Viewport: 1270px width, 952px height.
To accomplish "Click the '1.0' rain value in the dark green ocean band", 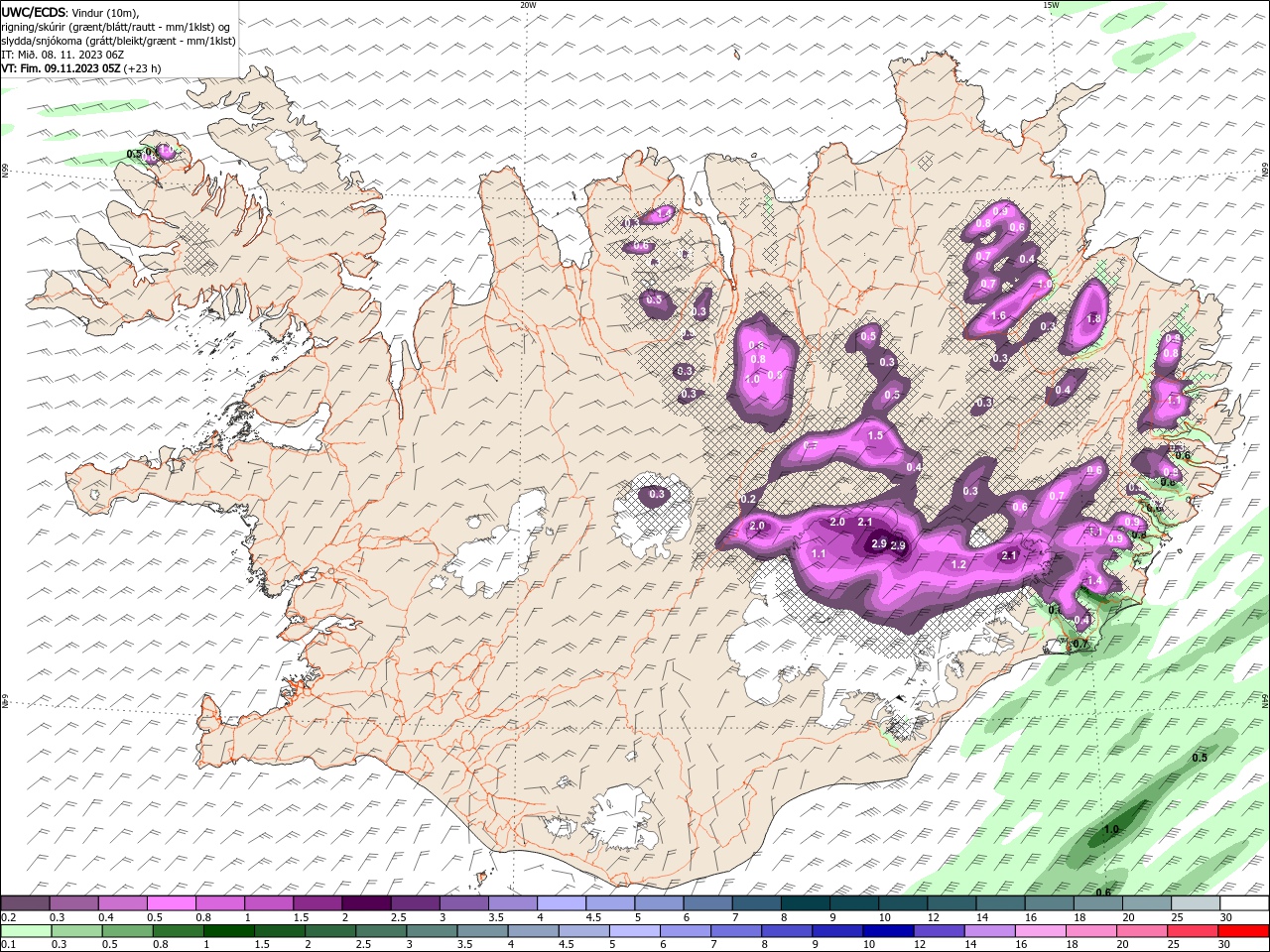I will point(1111,830).
